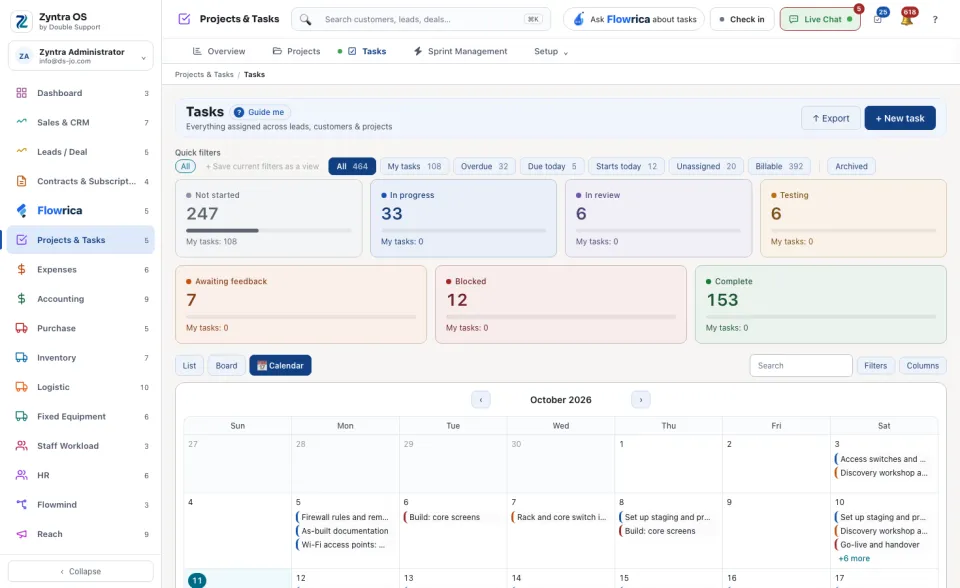This screenshot has width=960, height=588.
Task: Collapse the sidebar
Action: tap(81, 571)
